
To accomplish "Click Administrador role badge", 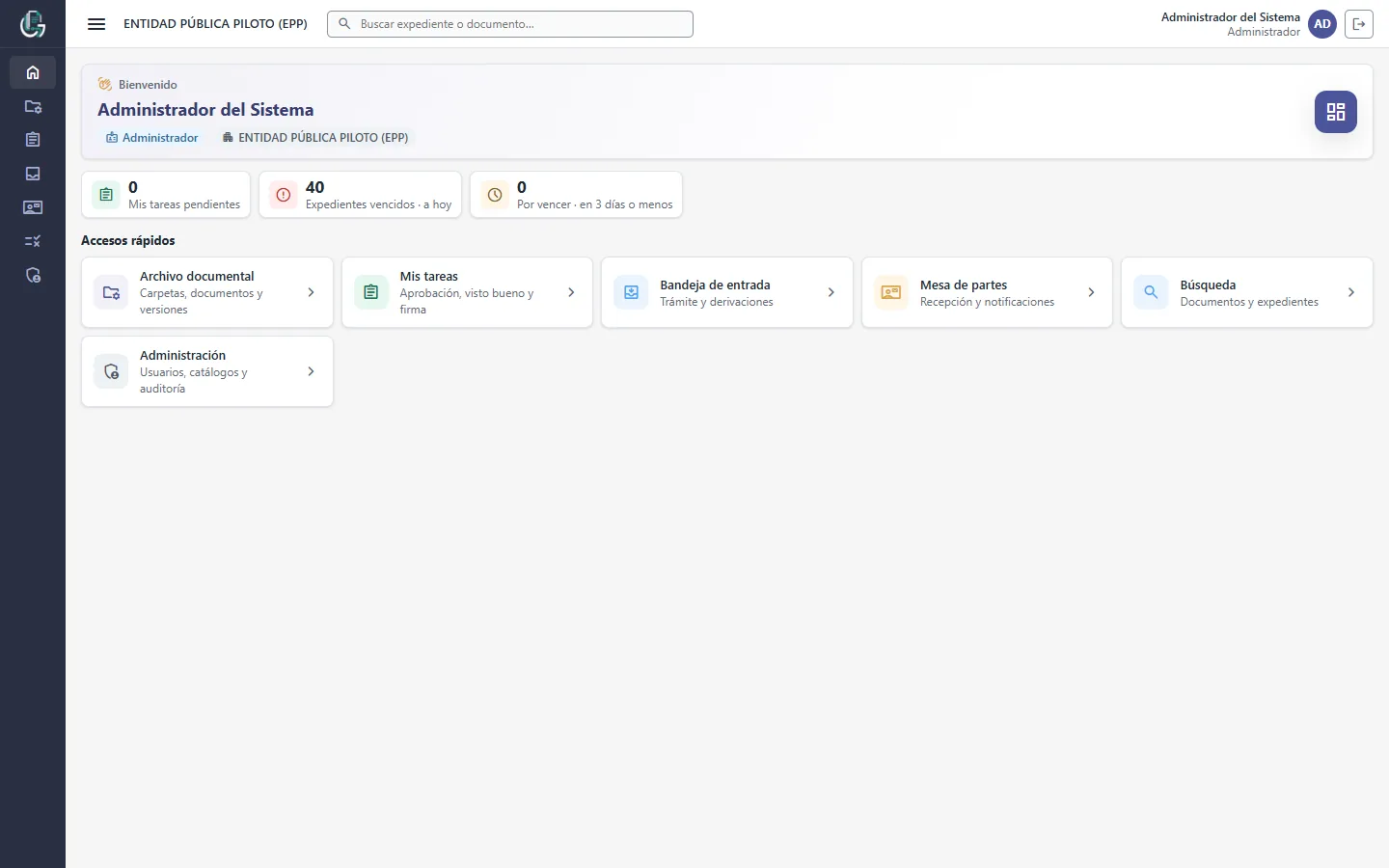I will [x=152, y=138].
